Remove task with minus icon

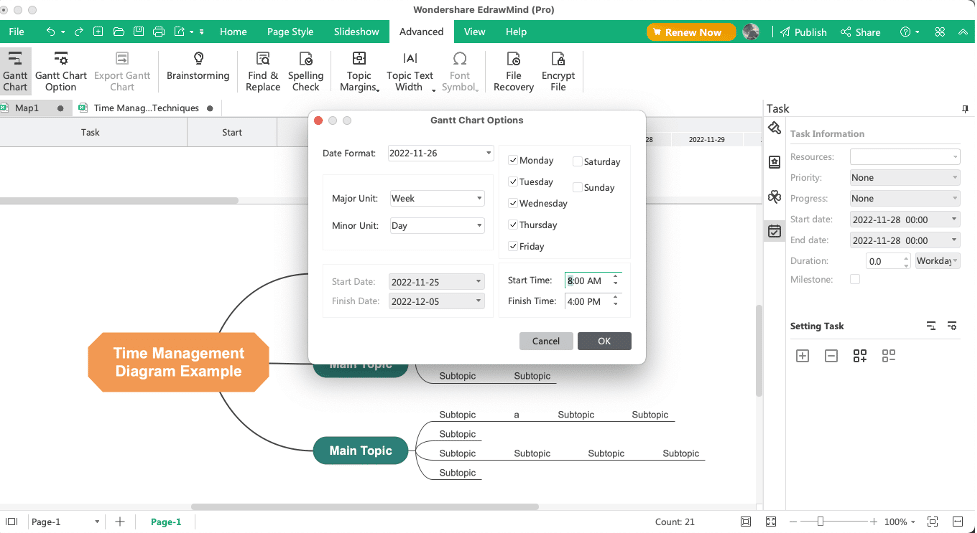[831, 356]
